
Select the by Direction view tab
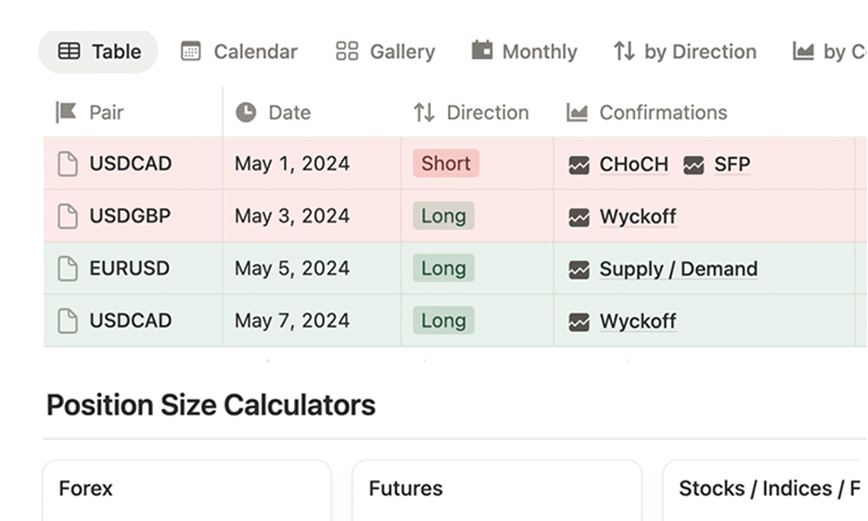pos(685,52)
